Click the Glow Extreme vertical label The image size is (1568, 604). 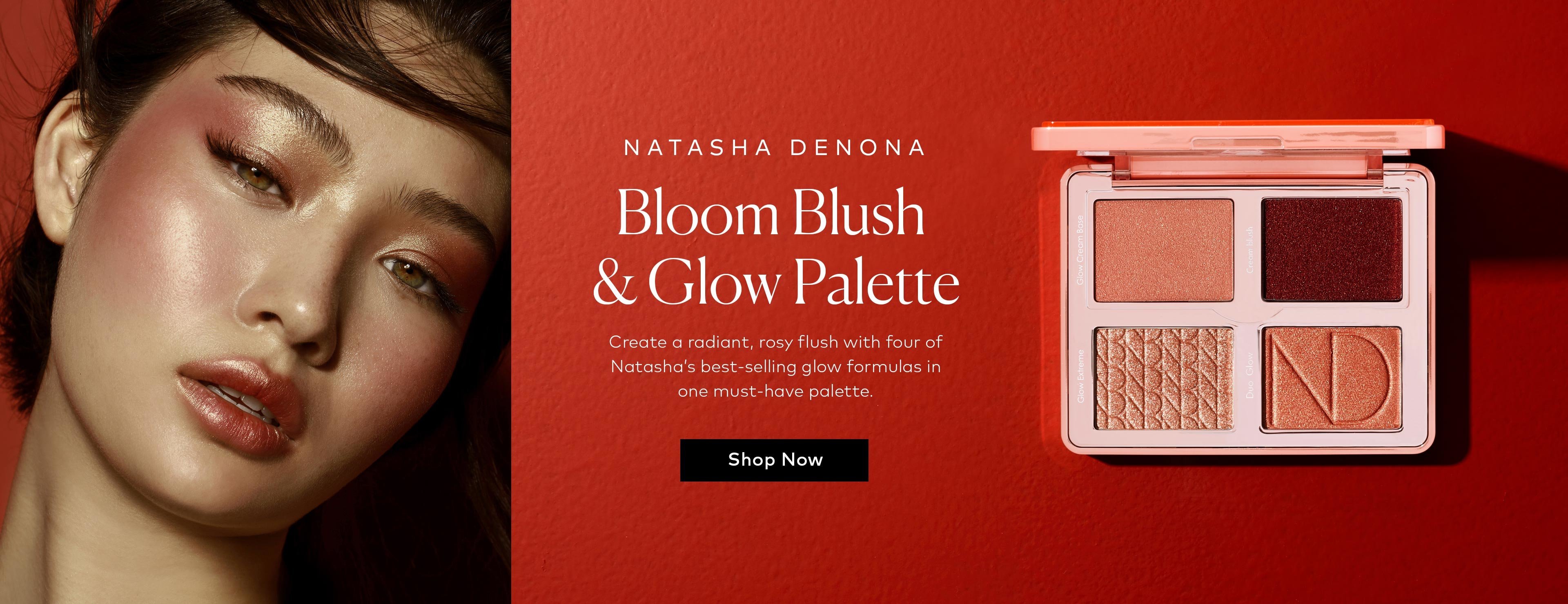(x=1082, y=376)
